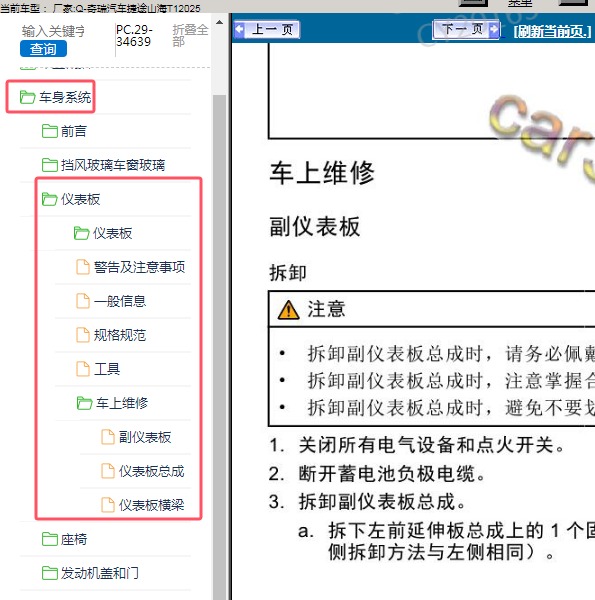
Task: Click the 查询 search button
Action: [x=43, y=49]
